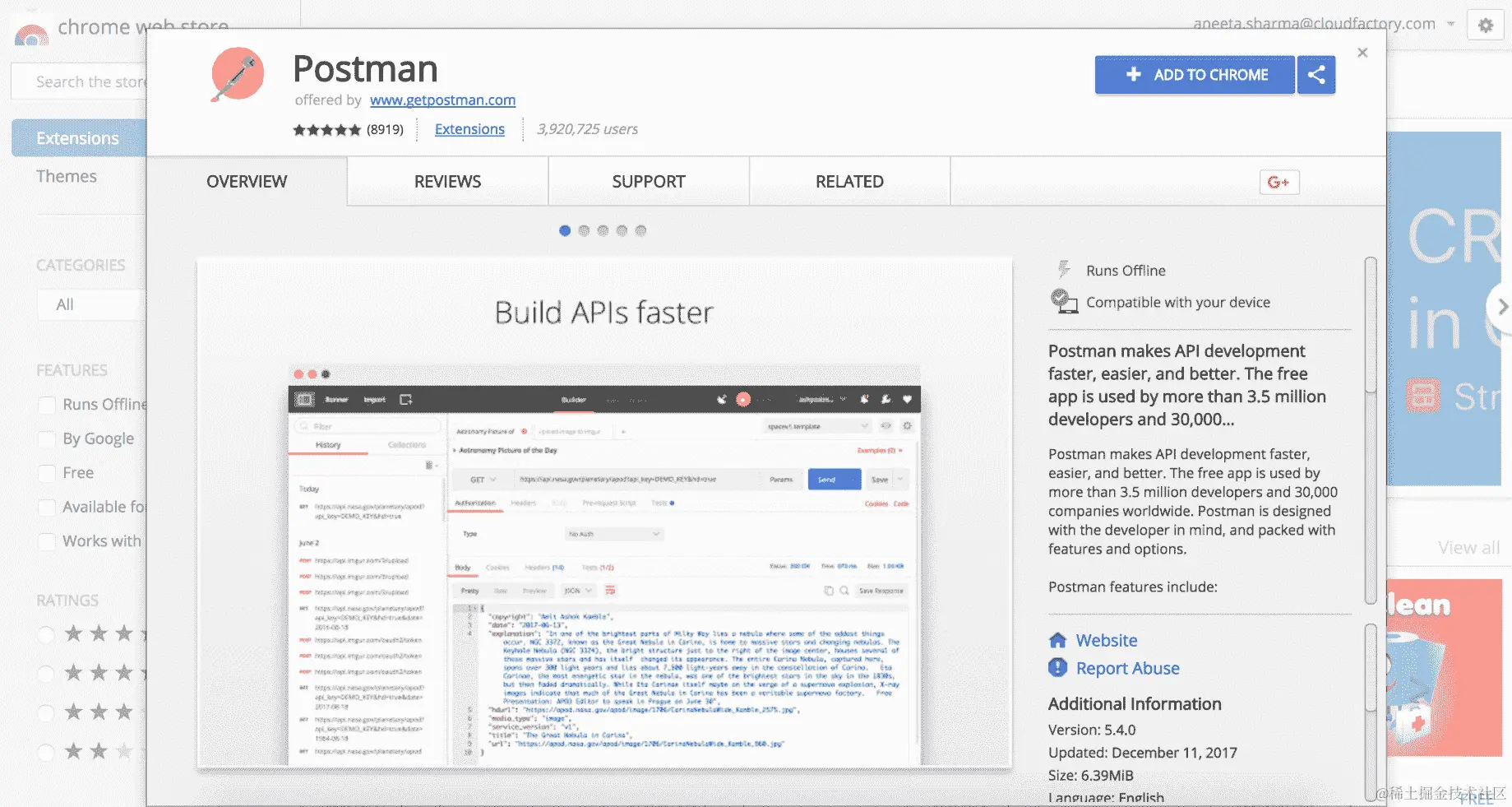Click the Postman title heading

pos(365,68)
